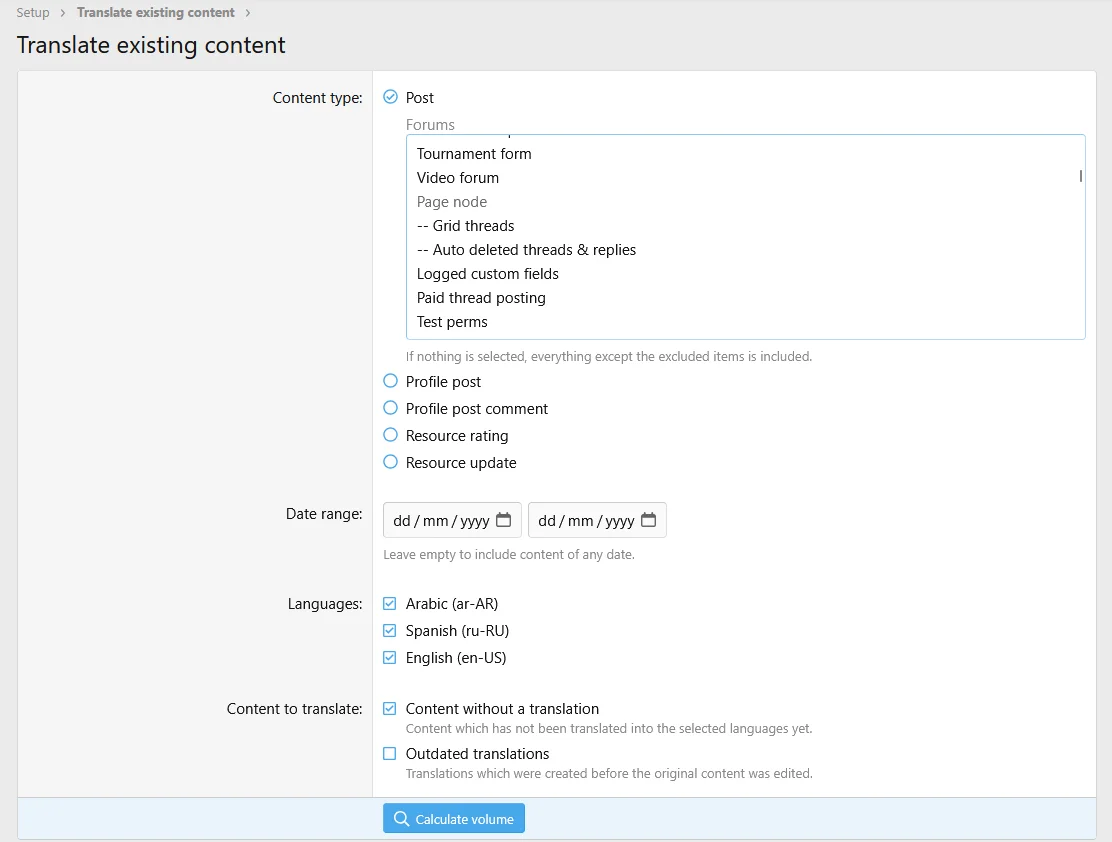Select Tournament form in forums list
Viewport: 1112px width, 842px height.
coord(745,154)
